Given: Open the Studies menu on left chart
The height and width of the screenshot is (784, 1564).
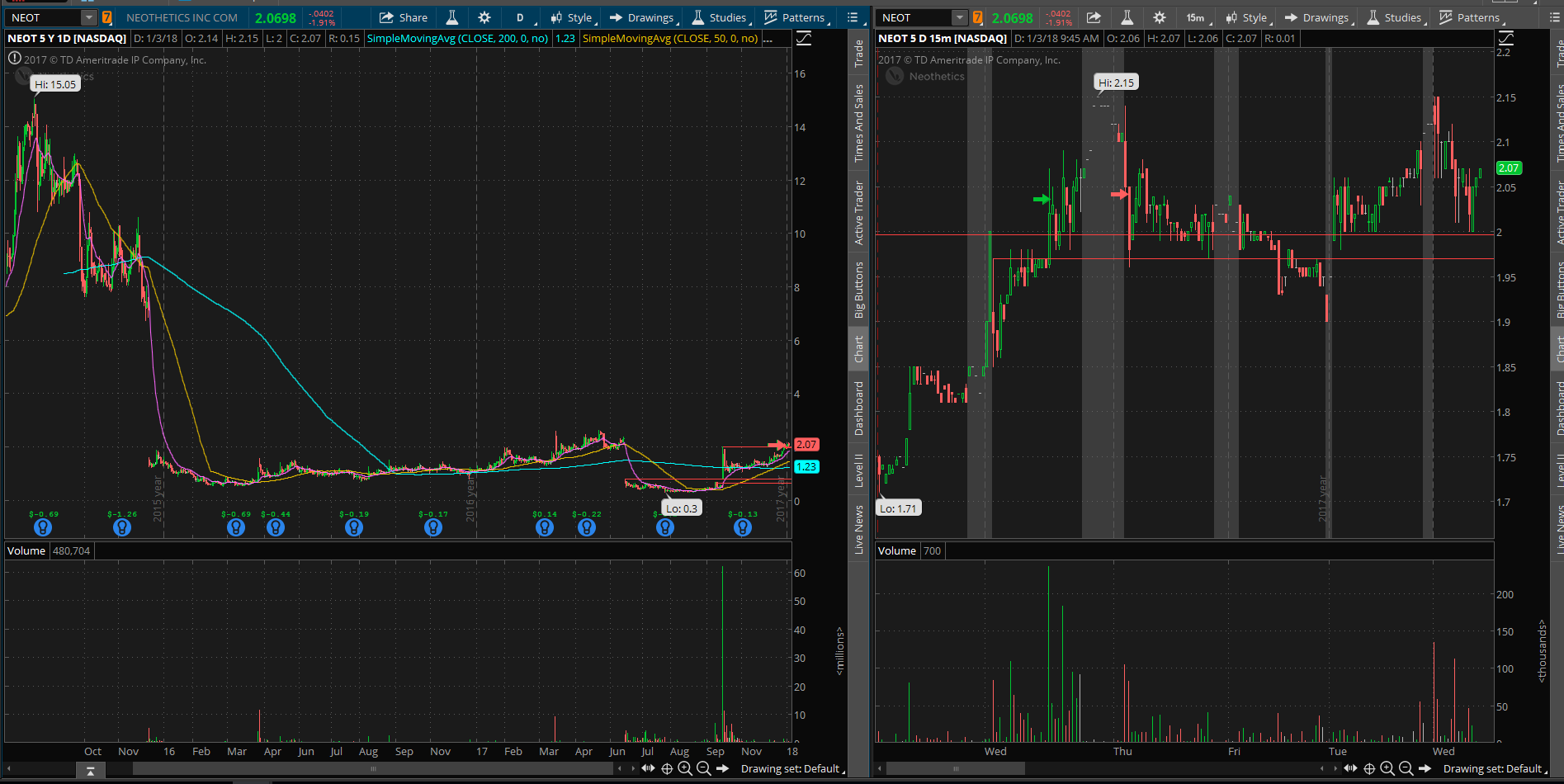Looking at the screenshot, I should pos(719,17).
